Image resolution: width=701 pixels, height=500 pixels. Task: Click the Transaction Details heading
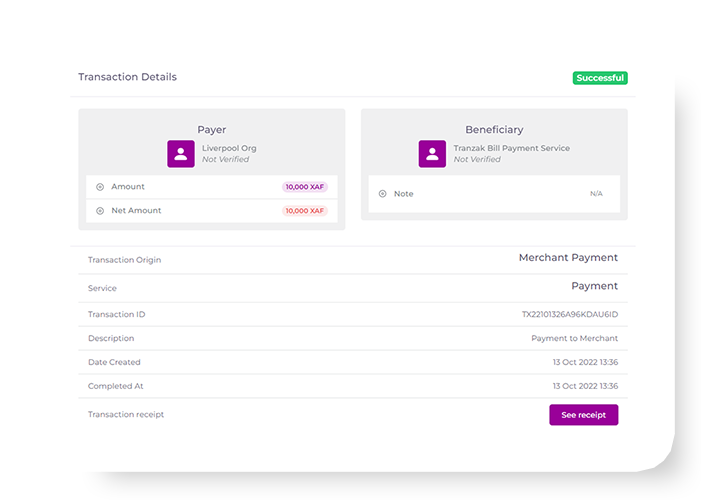pos(127,77)
